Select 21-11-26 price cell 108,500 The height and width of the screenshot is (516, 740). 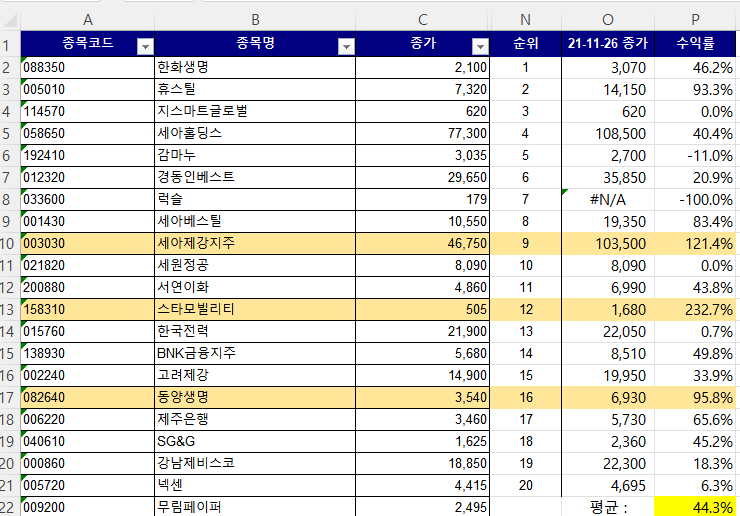608,134
